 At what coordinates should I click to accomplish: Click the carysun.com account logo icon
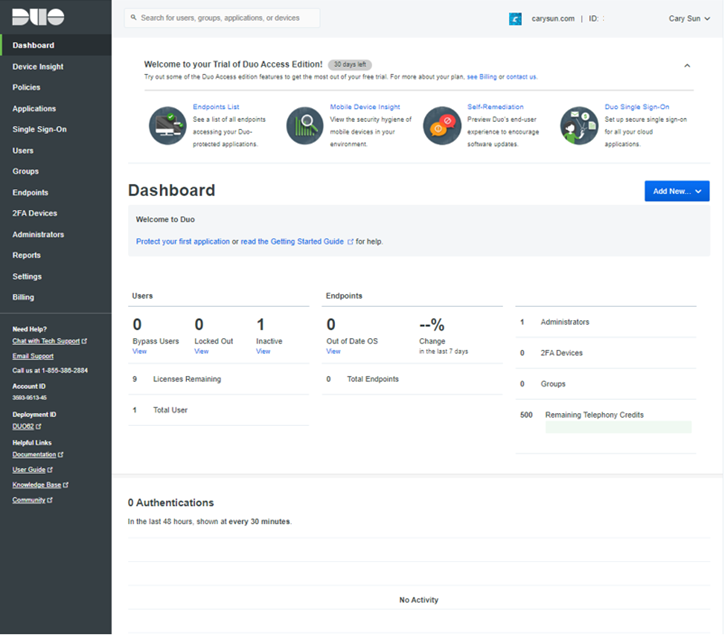(515, 19)
